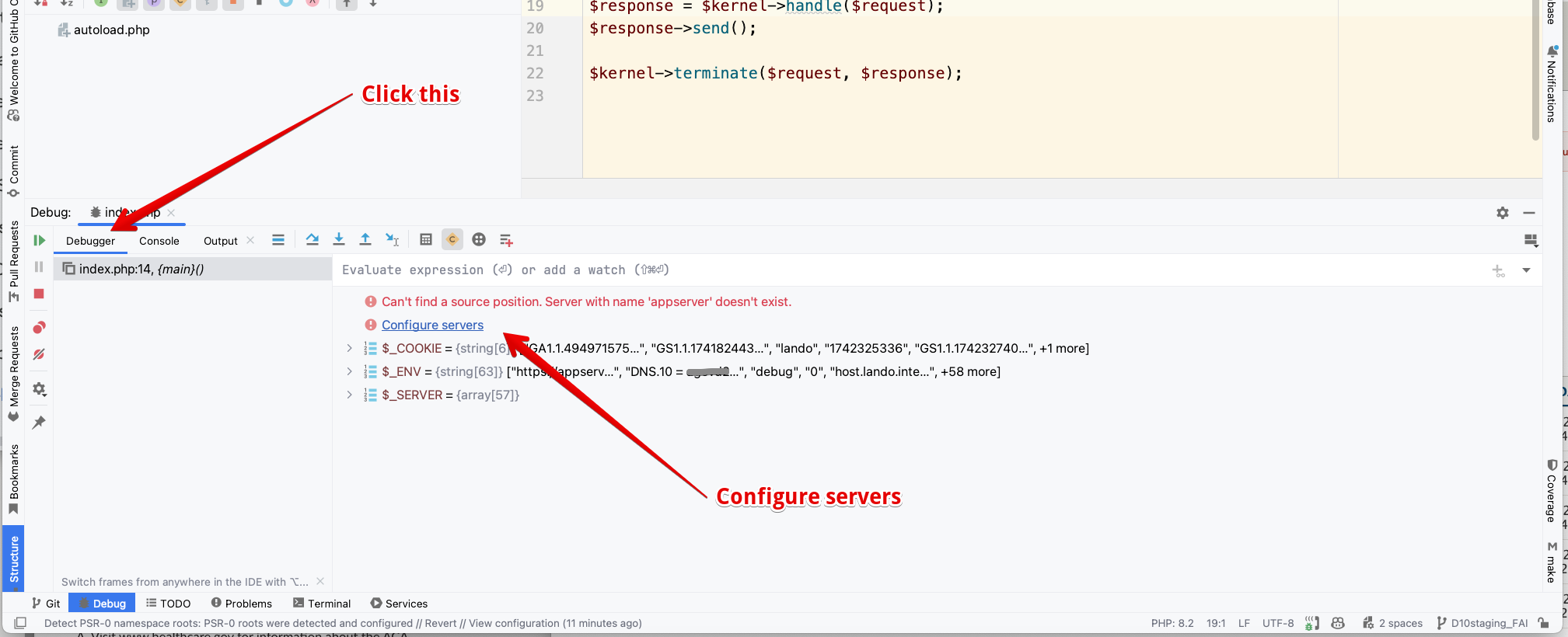Toggle PHP debug listening status bar icon
Screen dimensions: 1568x637
coord(1312,623)
